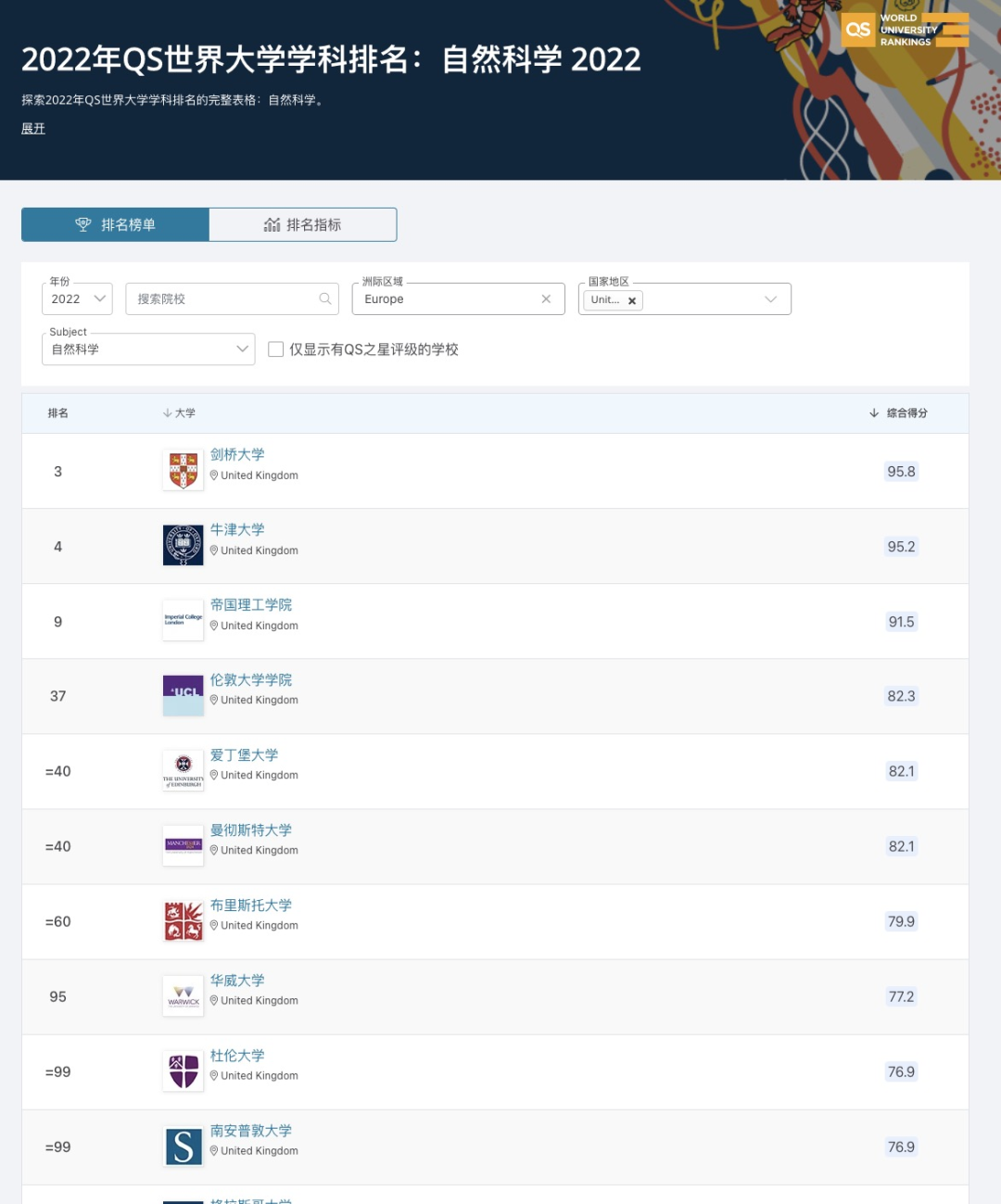Click the QS World University Rankings logo

click(x=905, y=30)
